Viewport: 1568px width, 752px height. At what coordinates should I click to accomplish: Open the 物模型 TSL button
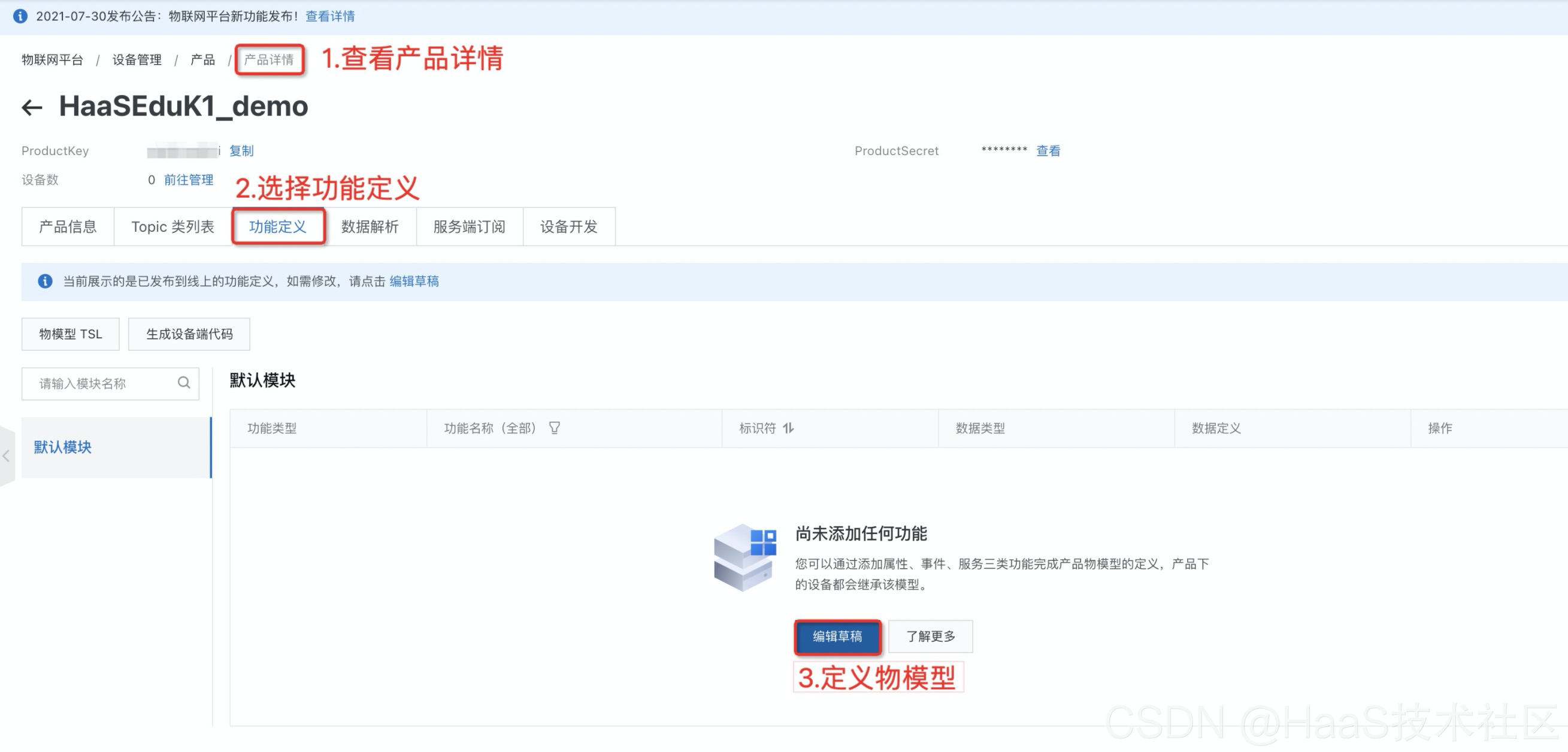coord(71,334)
